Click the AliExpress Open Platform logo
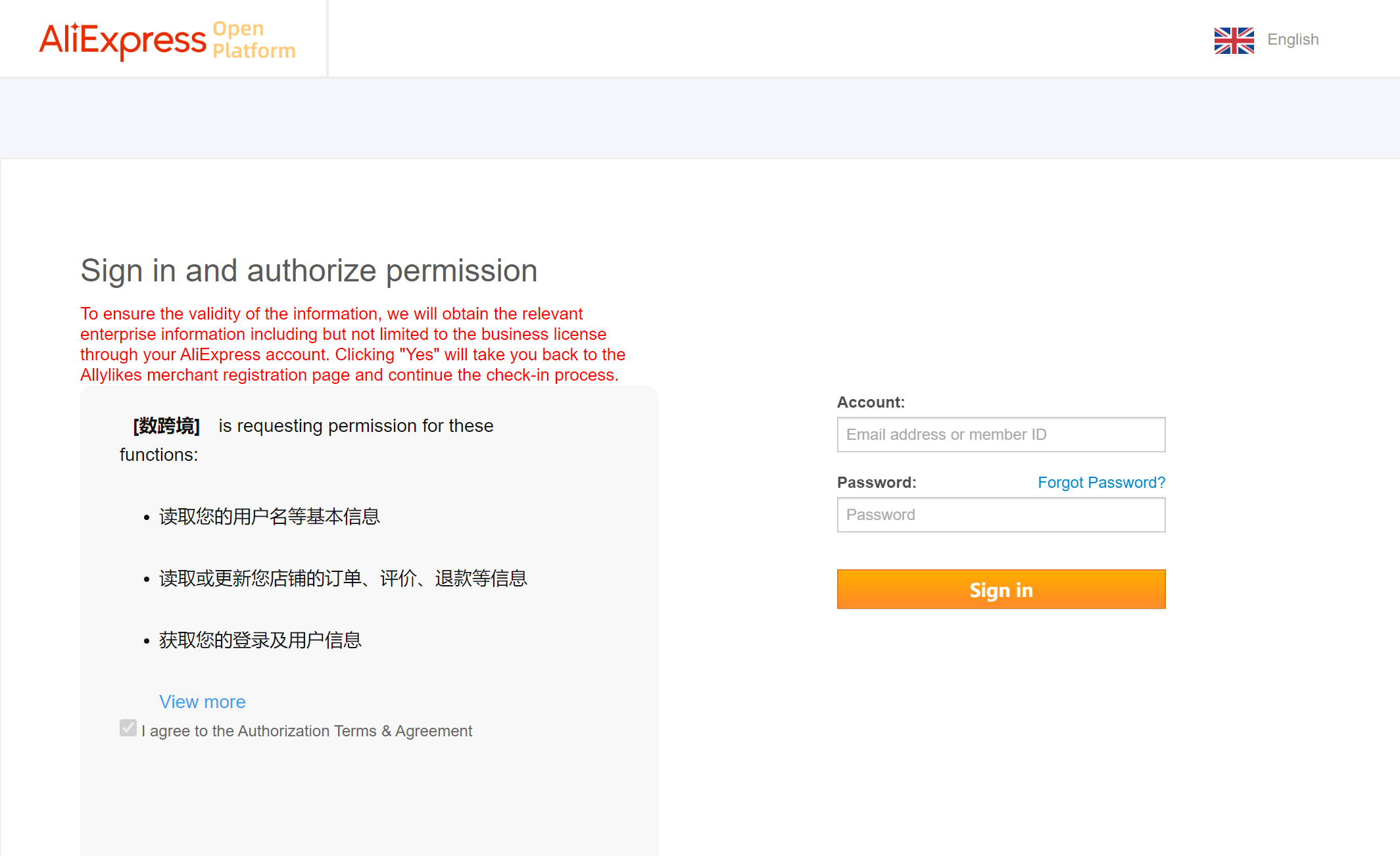This screenshot has height=856, width=1400. click(x=168, y=40)
